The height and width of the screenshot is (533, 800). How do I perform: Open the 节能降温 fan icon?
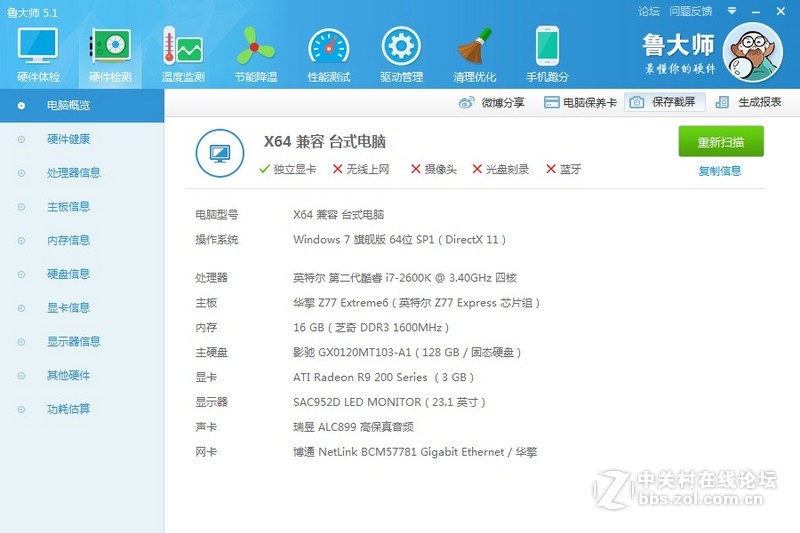[256, 56]
